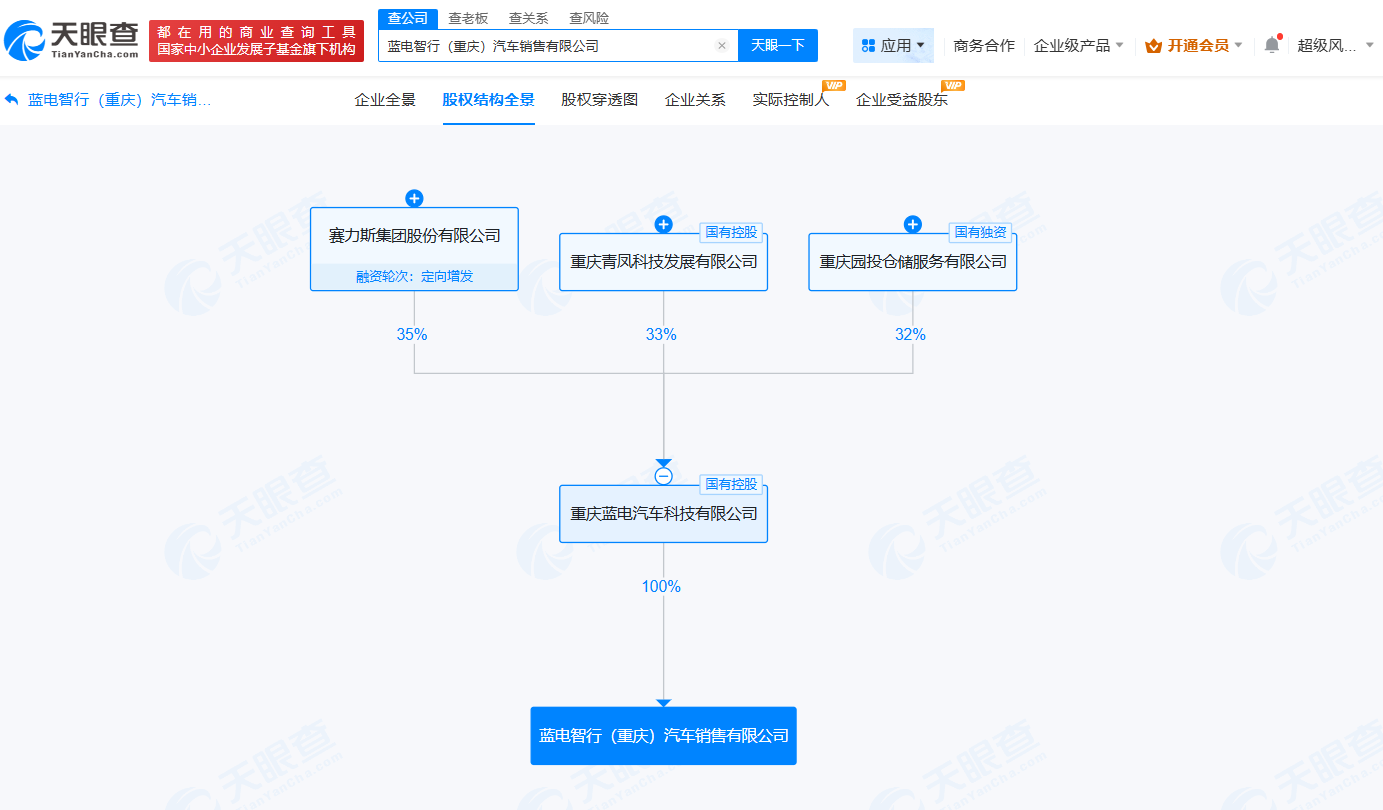
Task: Click the 商务合作 link
Action: tap(984, 45)
